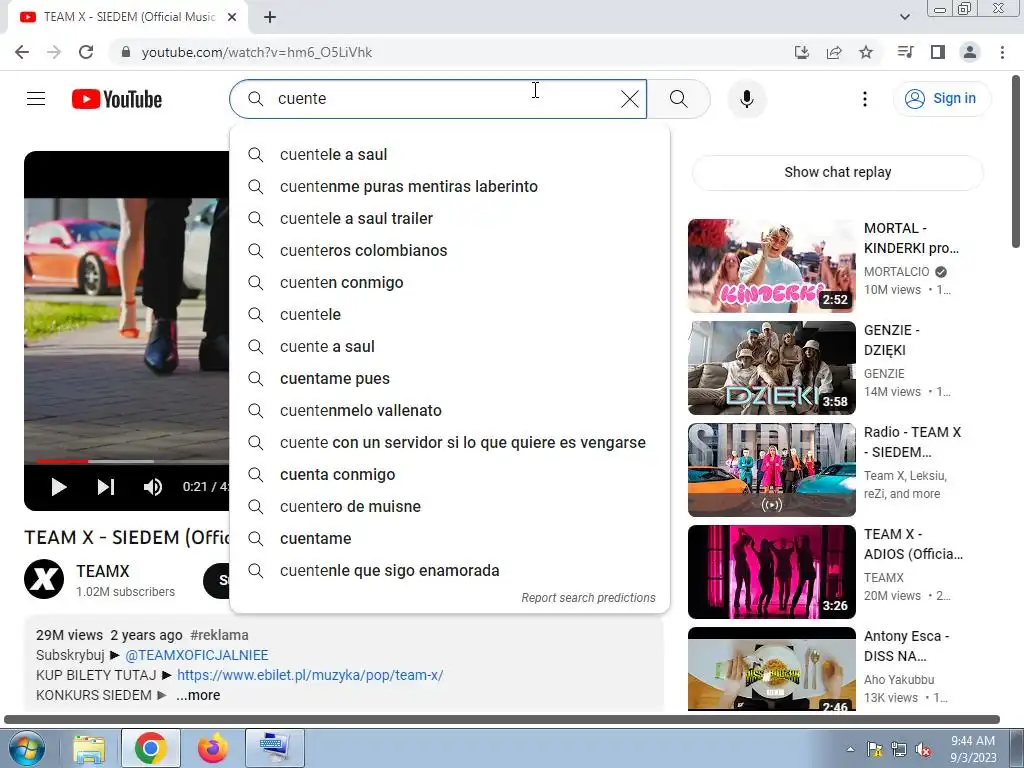Start voice search with microphone icon
Image resolution: width=1024 pixels, height=768 pixels.
pos(747,99)
